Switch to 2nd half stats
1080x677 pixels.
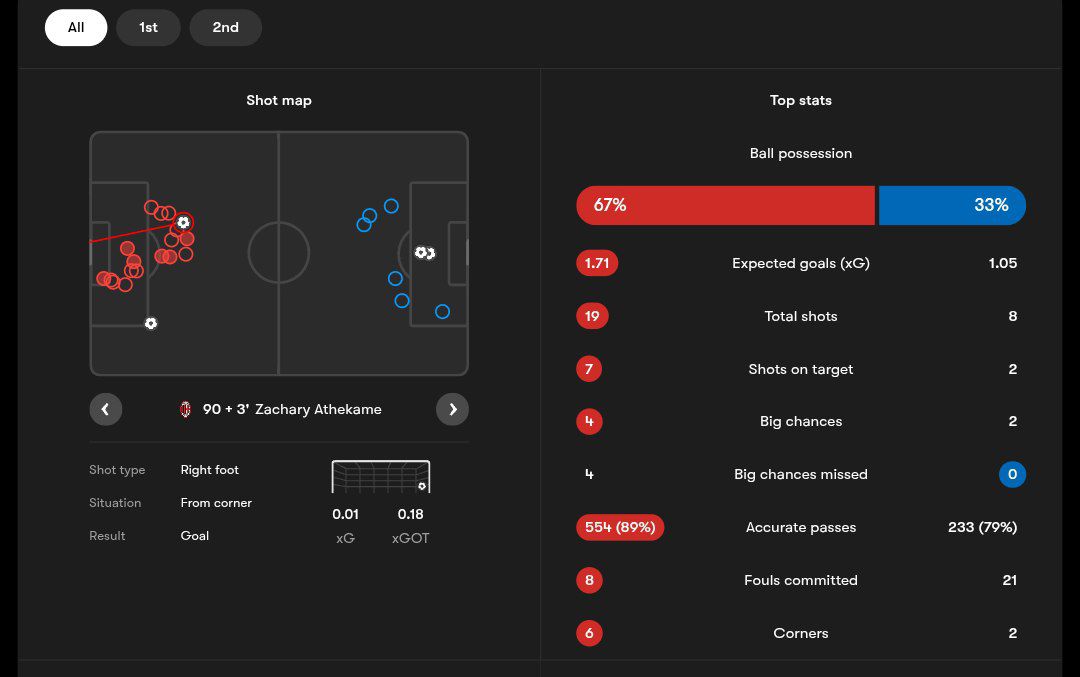[x=225, y=28]
